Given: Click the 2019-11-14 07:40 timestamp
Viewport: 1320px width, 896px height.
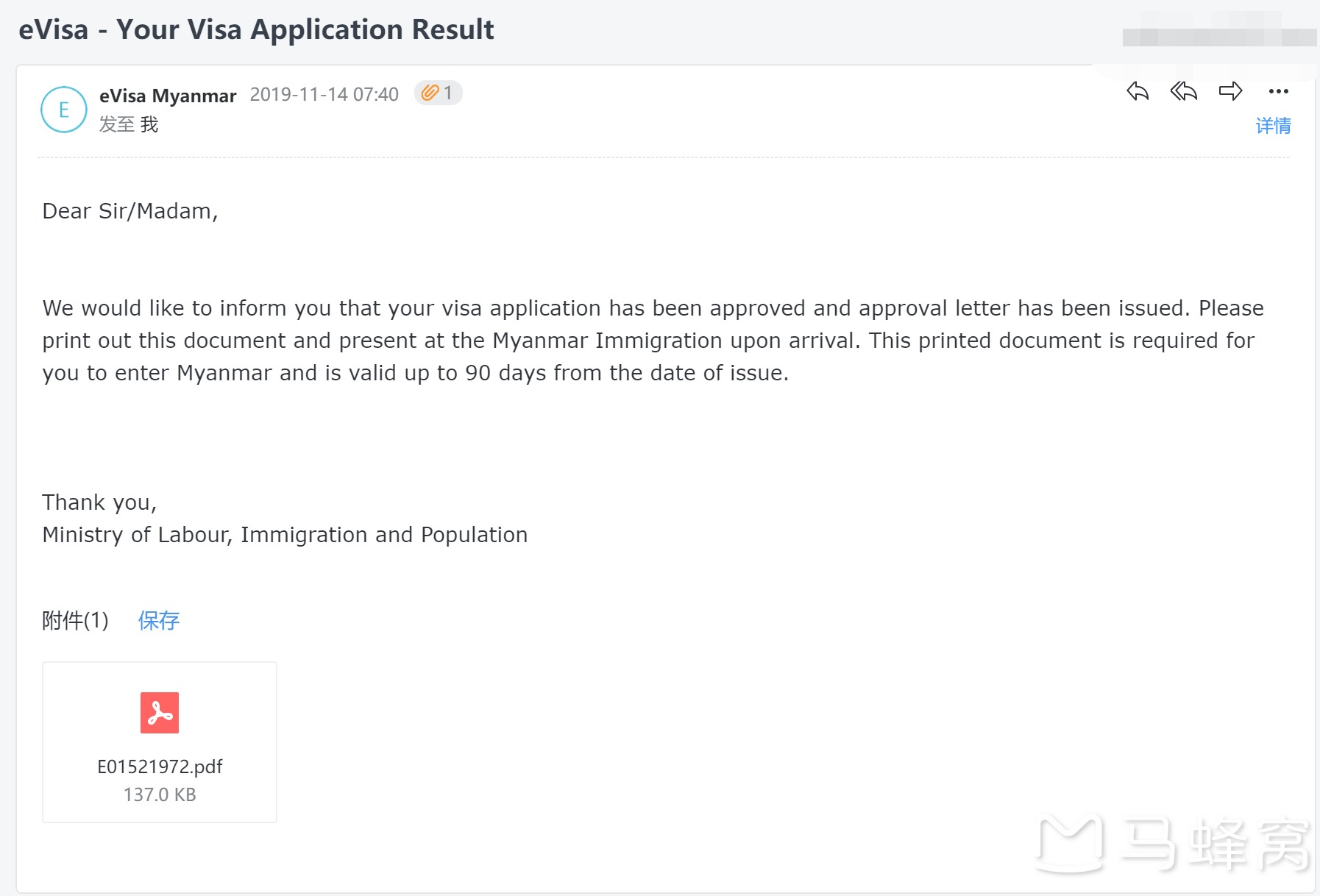Looking at the screenshot, I should coord(324,94).
